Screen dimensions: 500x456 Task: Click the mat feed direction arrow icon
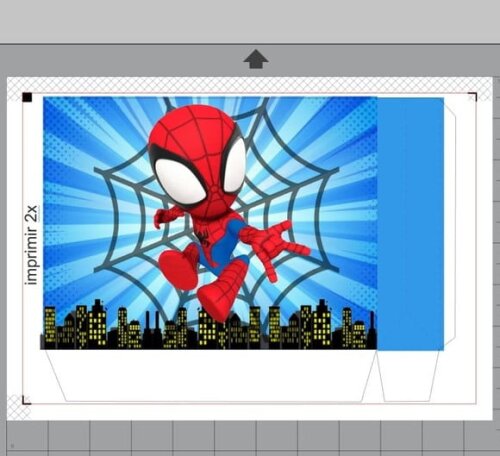pos(256,59)
